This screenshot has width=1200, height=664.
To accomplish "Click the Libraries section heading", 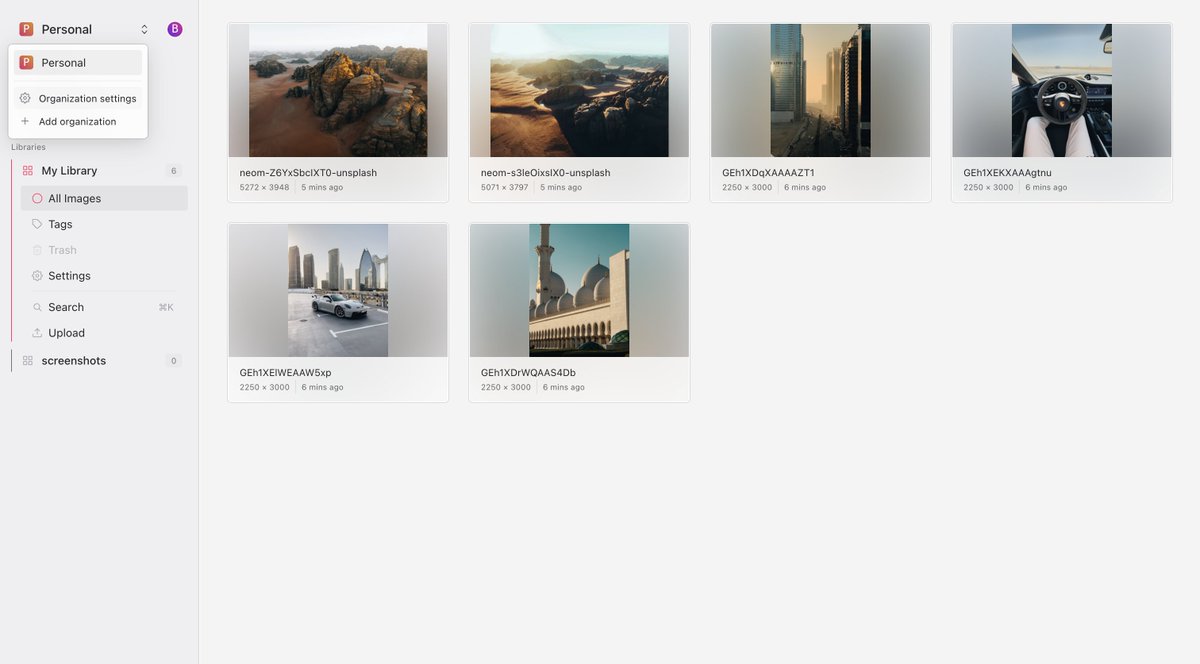I will [28, 147].
